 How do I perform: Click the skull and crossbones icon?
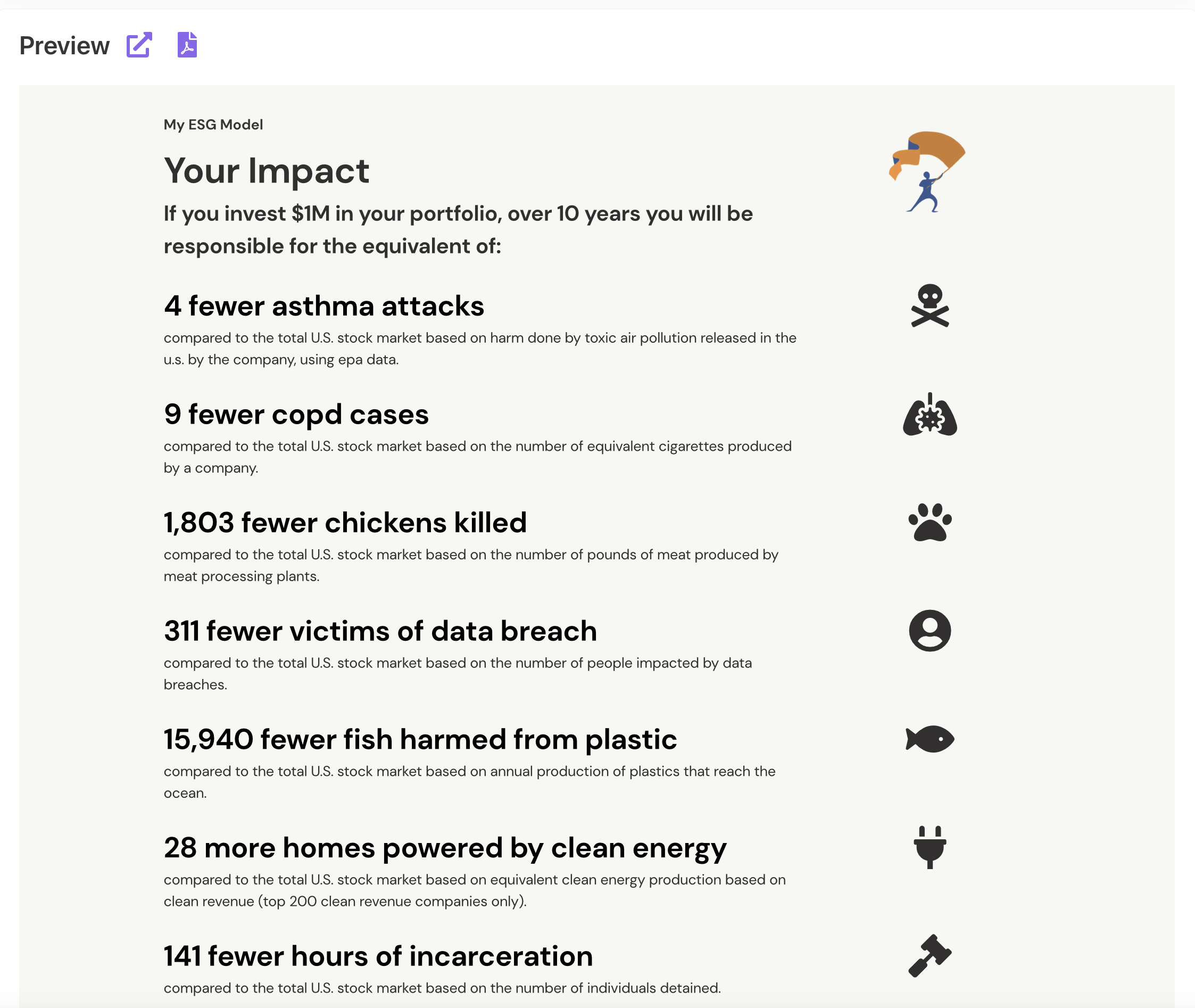930,305
